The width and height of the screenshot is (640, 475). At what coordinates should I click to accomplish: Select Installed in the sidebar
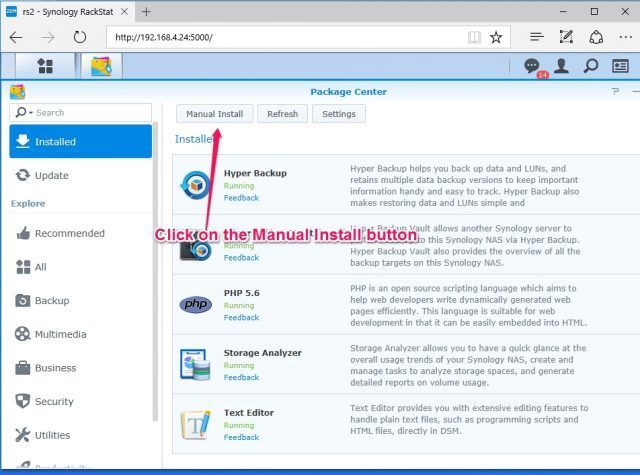click(x=80, y=141)
